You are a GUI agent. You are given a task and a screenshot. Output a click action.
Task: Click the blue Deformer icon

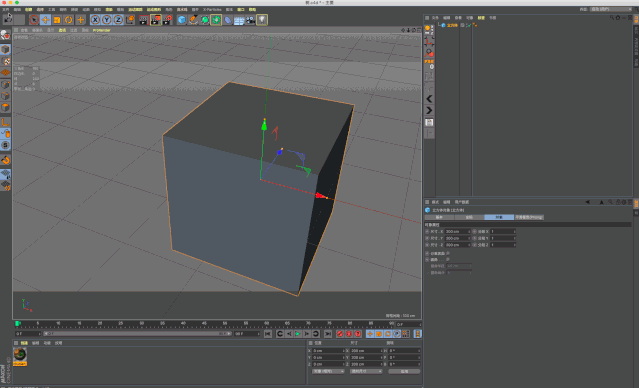(x=228, y=20)
